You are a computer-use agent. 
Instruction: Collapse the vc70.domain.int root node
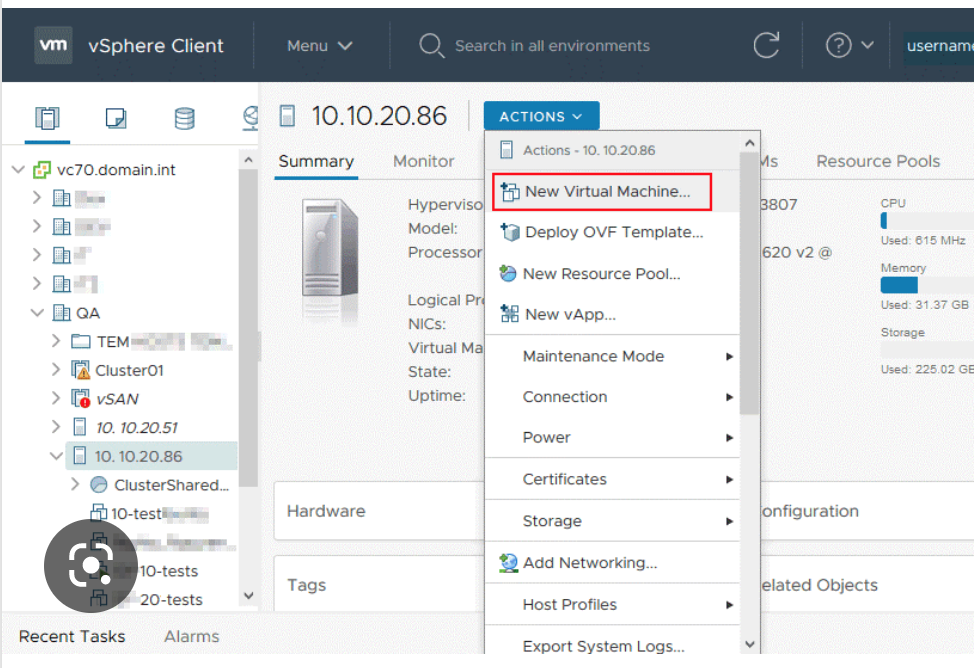click(19, 169)
